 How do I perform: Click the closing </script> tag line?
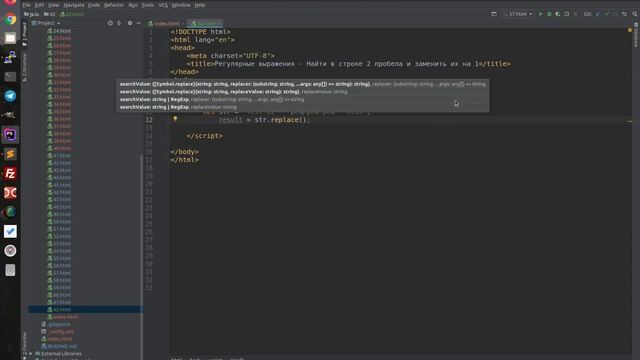tap(204, 136)
